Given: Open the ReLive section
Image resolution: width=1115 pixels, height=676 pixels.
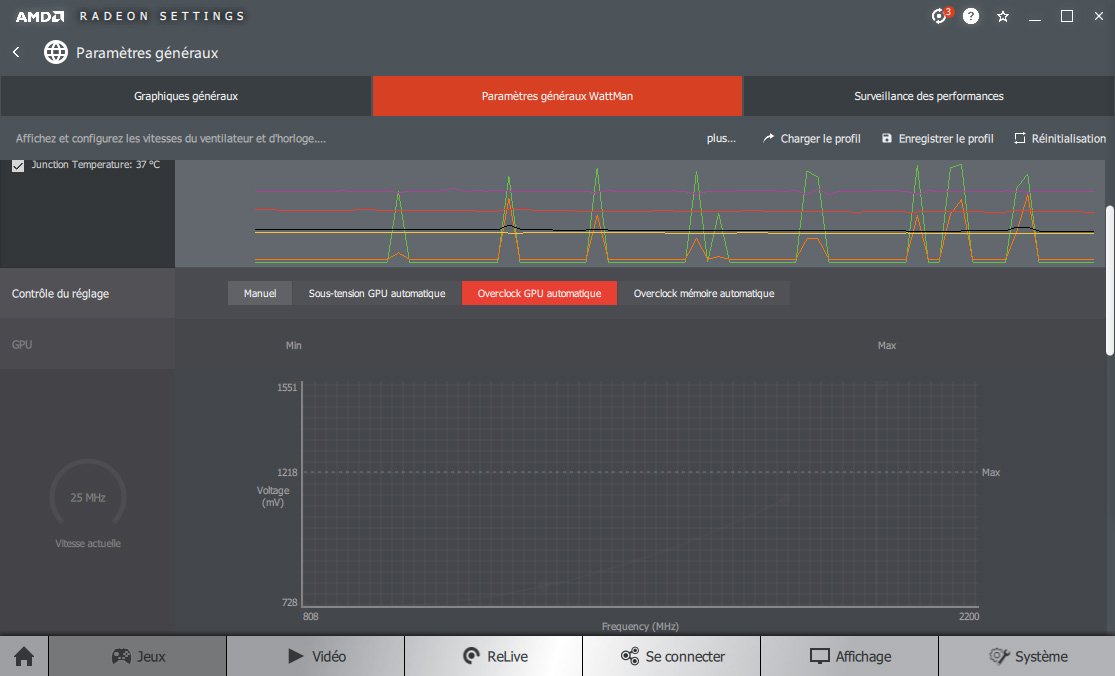Looking at the screenshot, I should (494, 657).
